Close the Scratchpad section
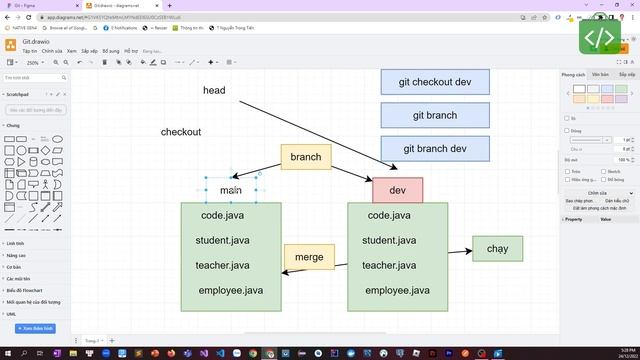This screenshot has width=640, height=360. pyautogui.click(x=64, y=94)
